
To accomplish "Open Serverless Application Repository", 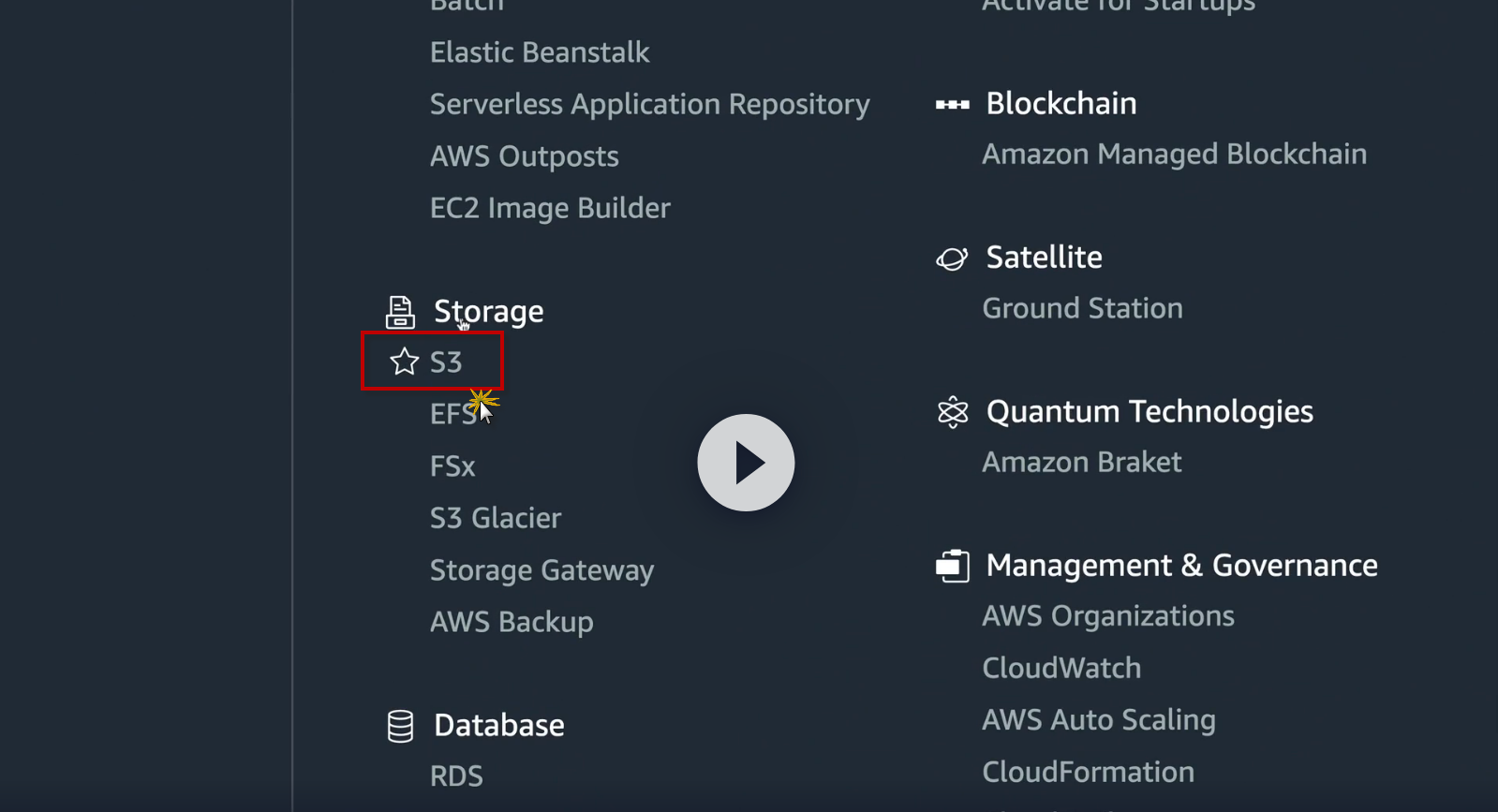I will [x=649, y=104].
